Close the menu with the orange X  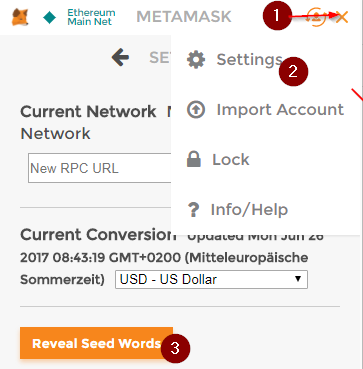342,17
